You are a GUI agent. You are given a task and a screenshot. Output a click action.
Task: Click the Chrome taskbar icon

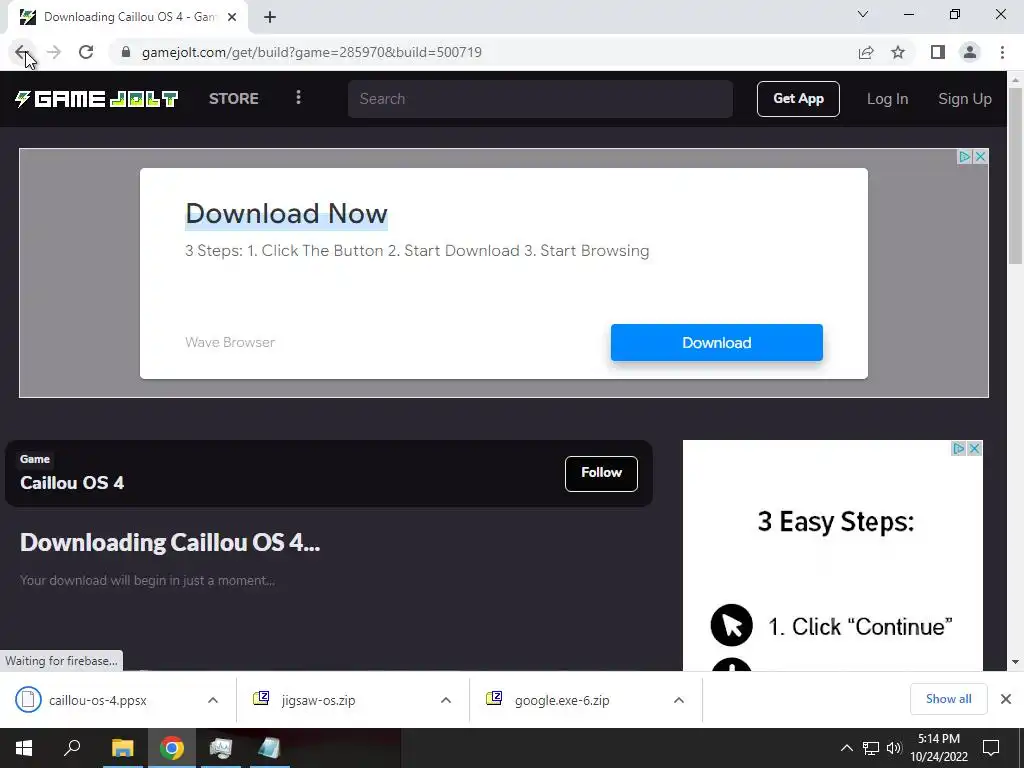pos(172,748)
